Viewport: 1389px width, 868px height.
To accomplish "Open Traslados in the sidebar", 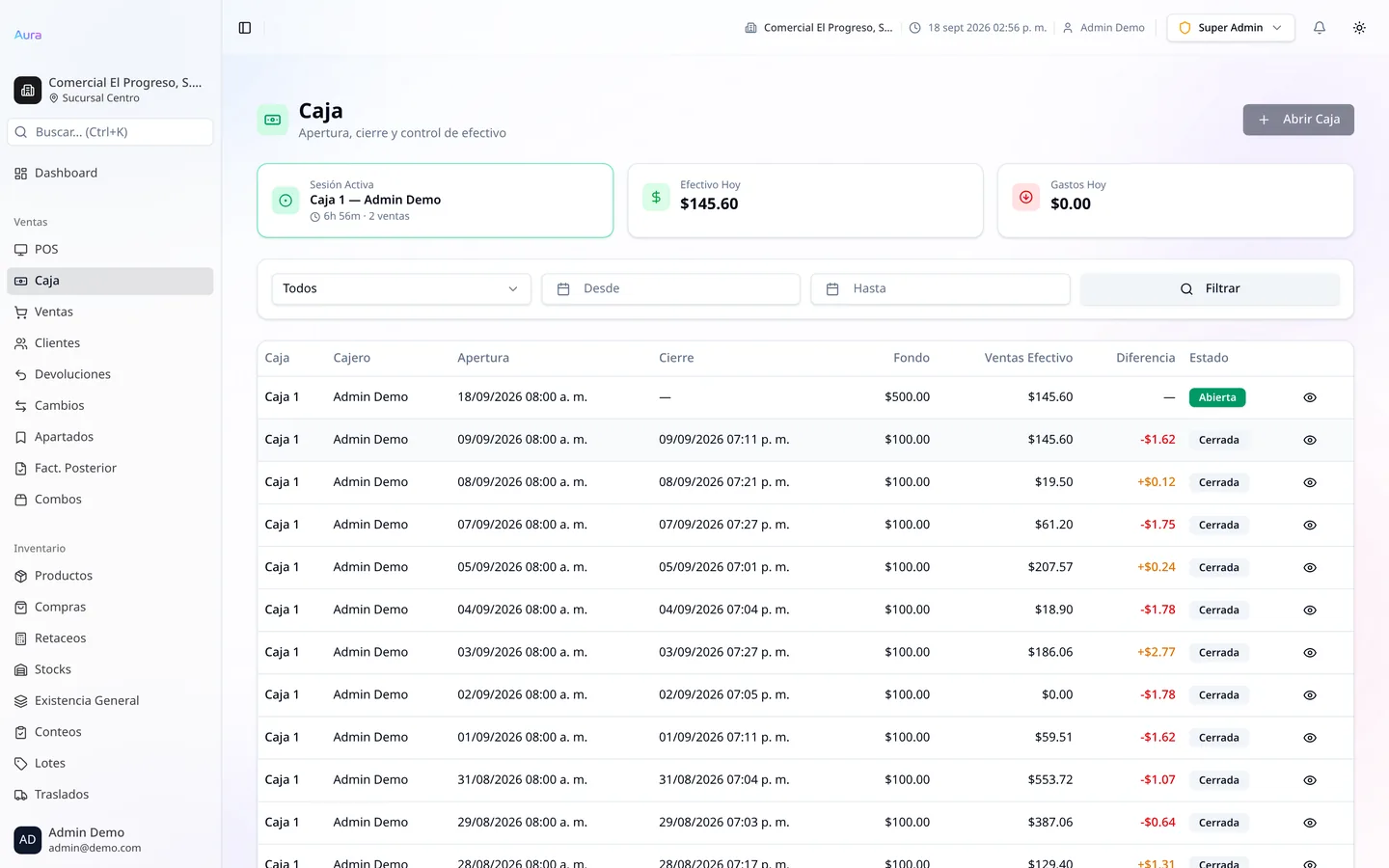I will point(110,795).
